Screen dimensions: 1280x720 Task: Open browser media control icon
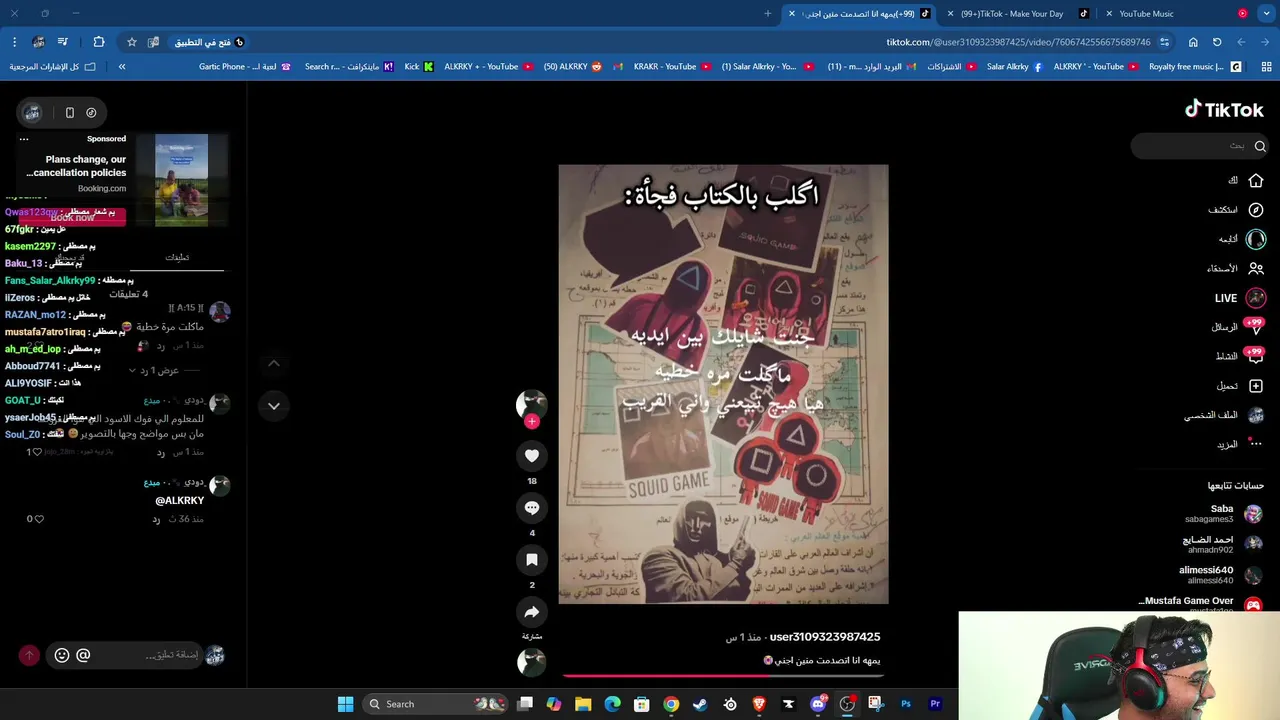click(63, 42)
